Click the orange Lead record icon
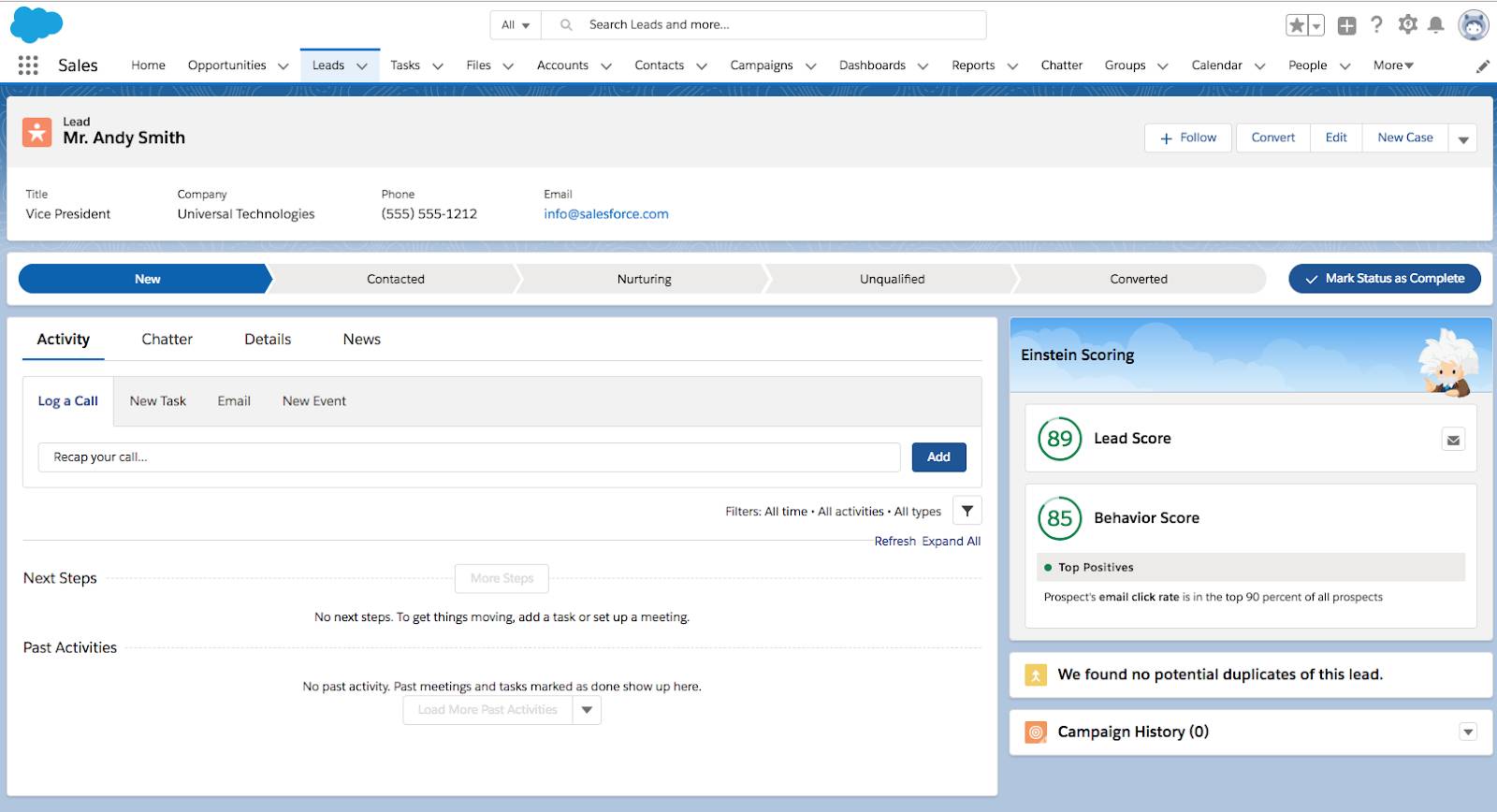1497x812 pixels. [37, 132]
